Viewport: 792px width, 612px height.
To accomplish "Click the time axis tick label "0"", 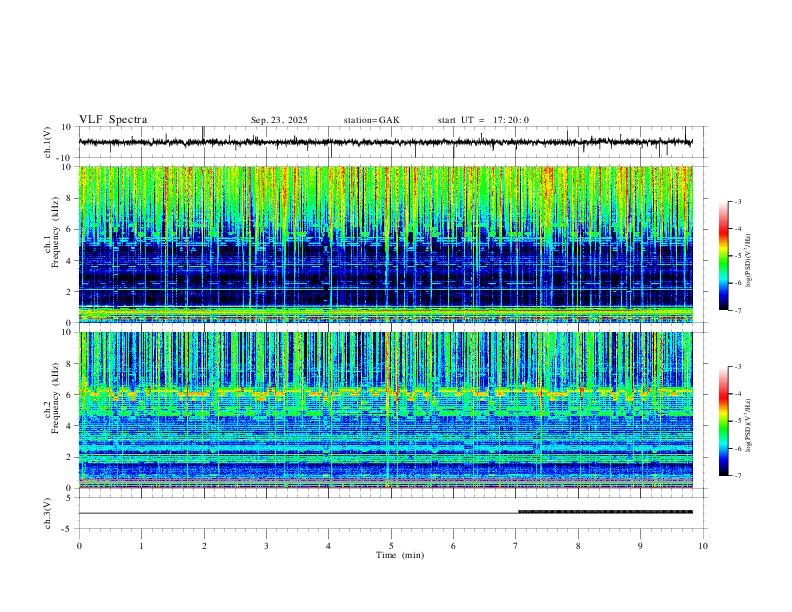I will (79, 546).
